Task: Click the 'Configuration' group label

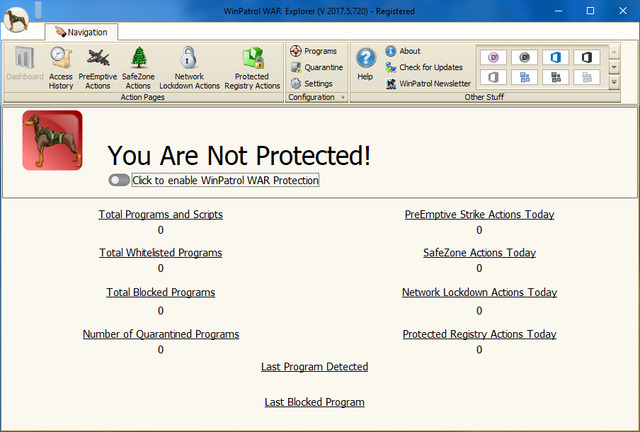Action: coord(311,97)
